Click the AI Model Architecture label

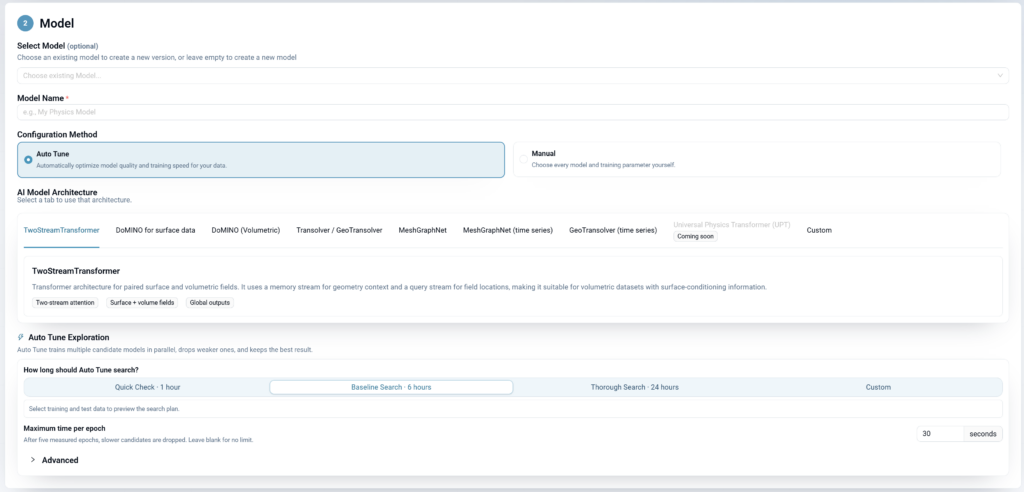(x=57, y=192)
